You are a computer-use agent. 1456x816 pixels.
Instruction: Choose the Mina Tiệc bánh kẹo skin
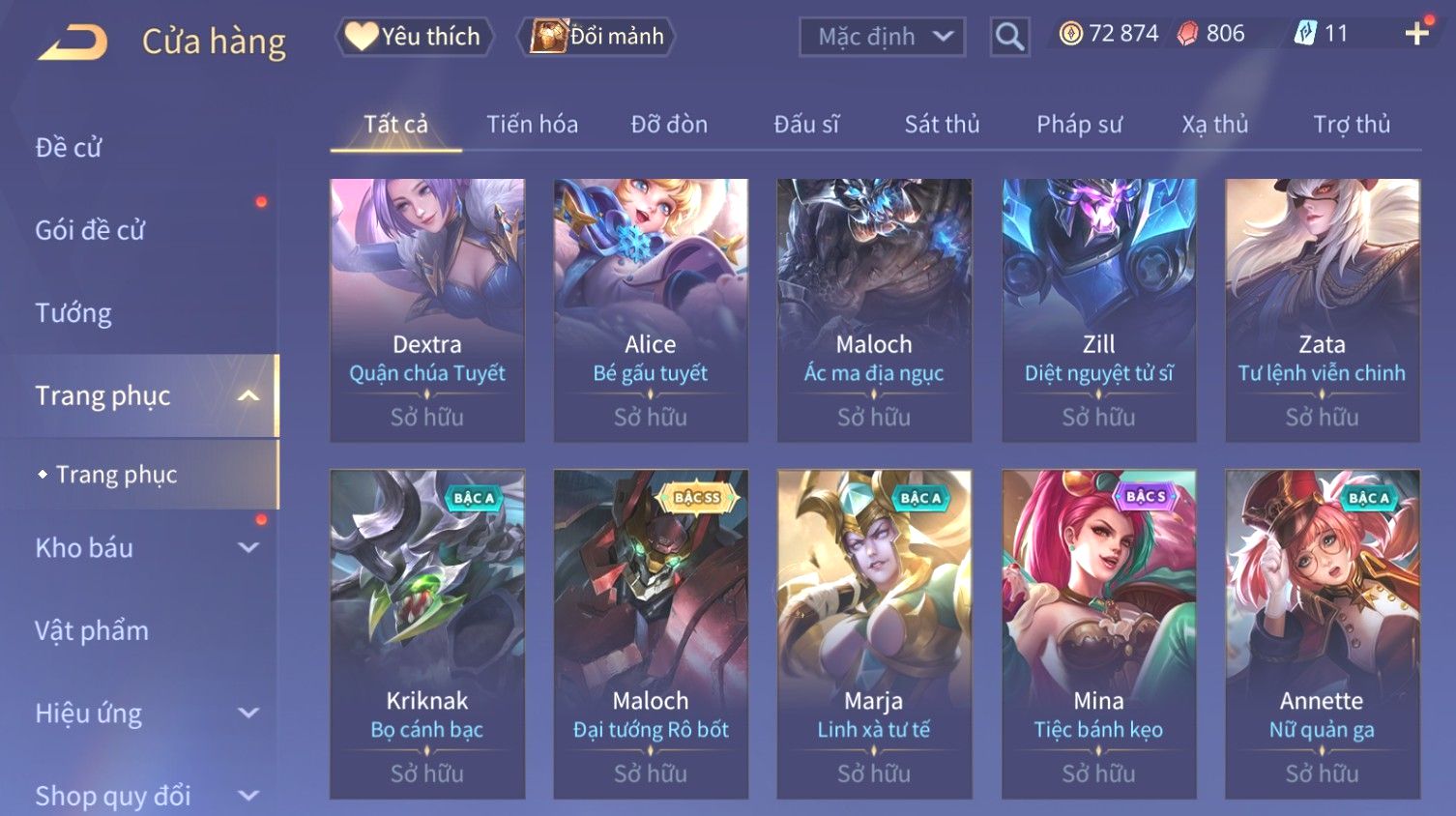point(1098,634)
